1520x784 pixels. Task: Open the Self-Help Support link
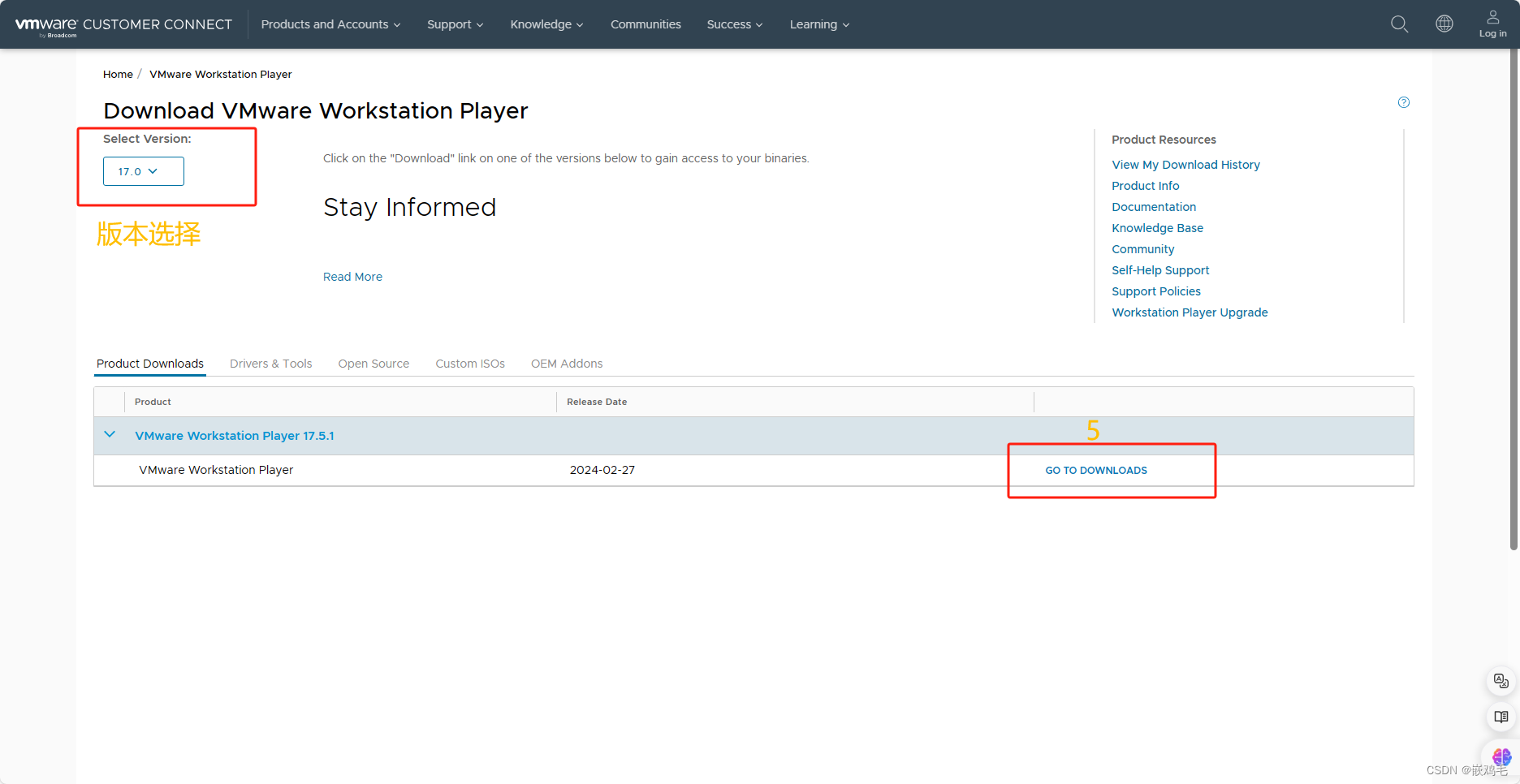(x=1160, y=270)
